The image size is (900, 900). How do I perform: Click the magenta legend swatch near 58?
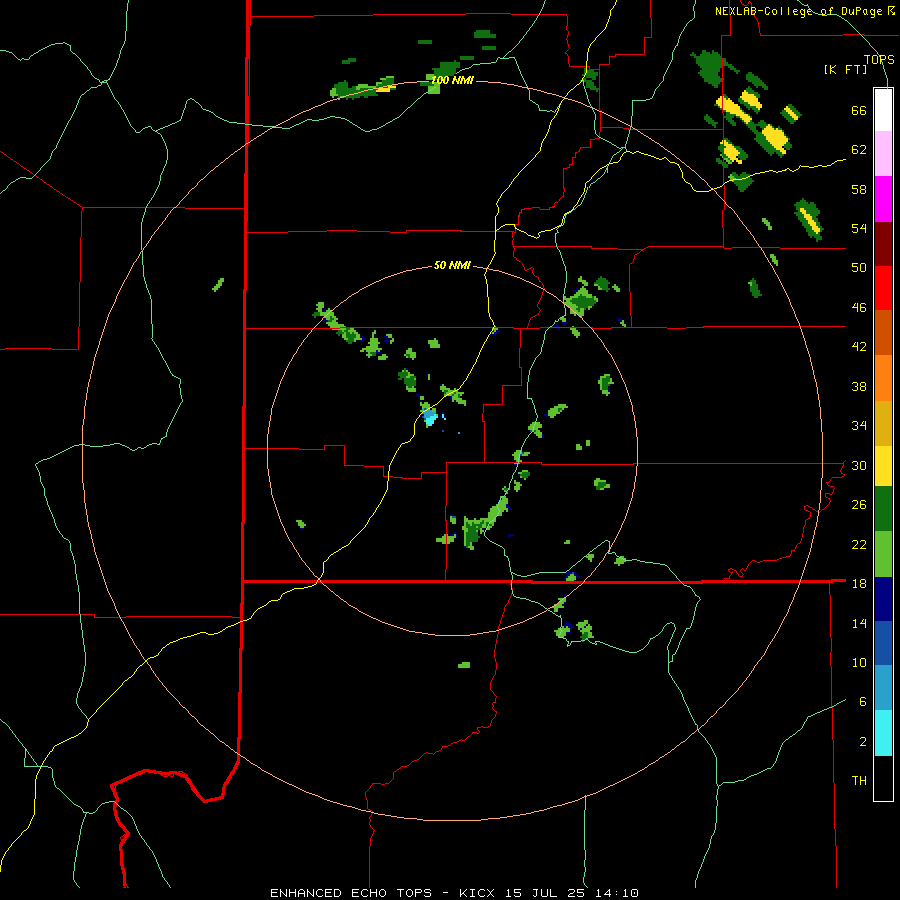pos(883,199)
